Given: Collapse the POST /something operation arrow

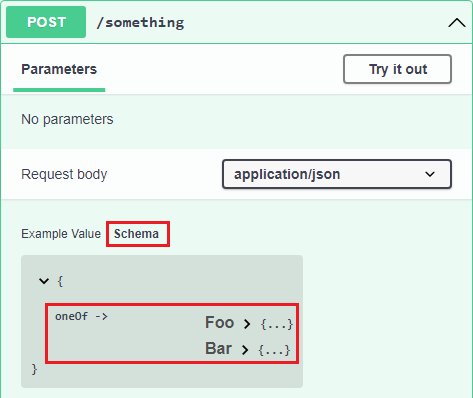Looking at the screenshot, I should pos(457,23).
